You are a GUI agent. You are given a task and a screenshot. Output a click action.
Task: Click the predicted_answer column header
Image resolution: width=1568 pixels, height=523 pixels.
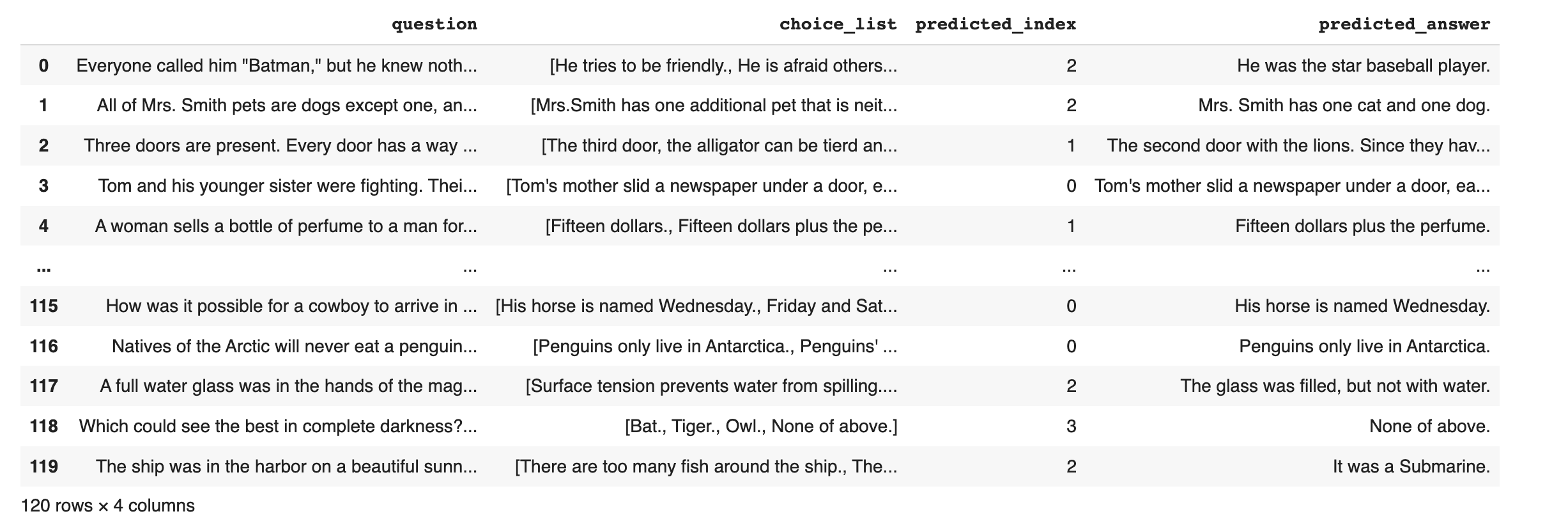tap(1404, 24)
